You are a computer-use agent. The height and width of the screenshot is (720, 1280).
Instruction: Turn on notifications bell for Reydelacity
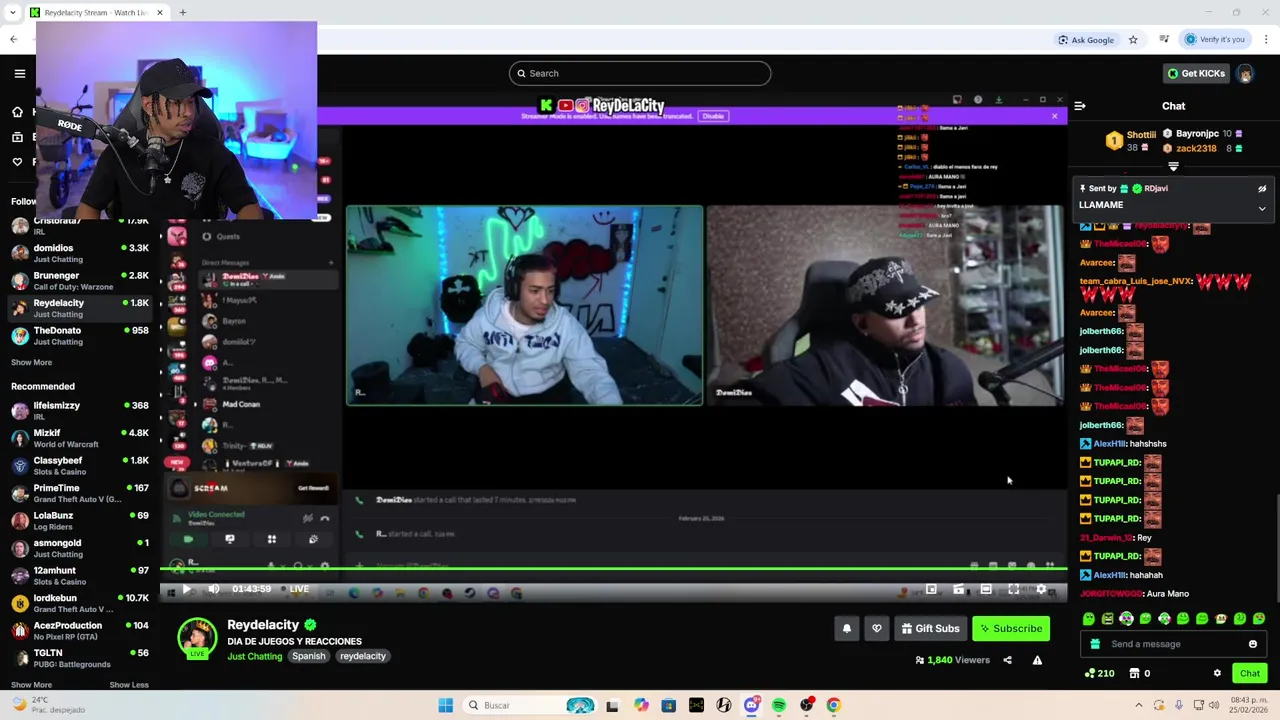click(x=847, y=629)
